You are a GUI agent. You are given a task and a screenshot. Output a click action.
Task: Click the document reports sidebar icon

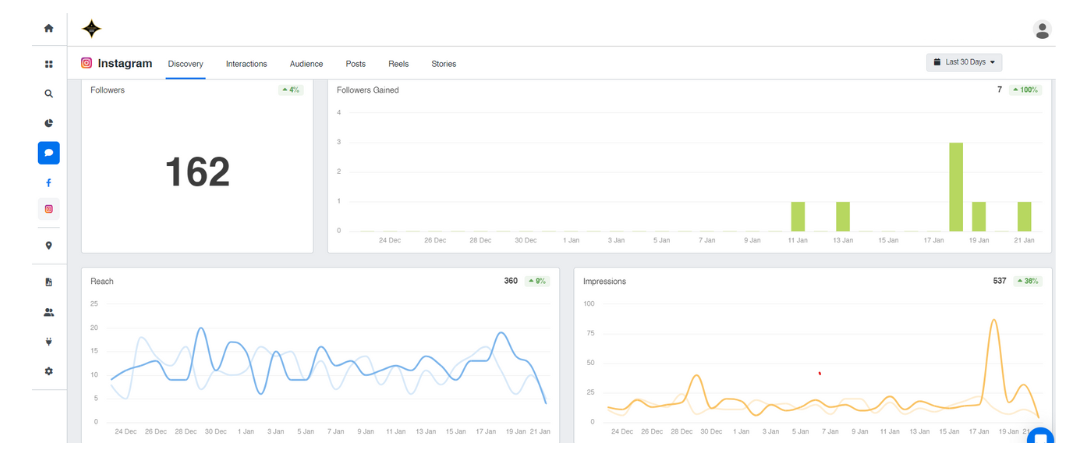[x=48, y=282]
